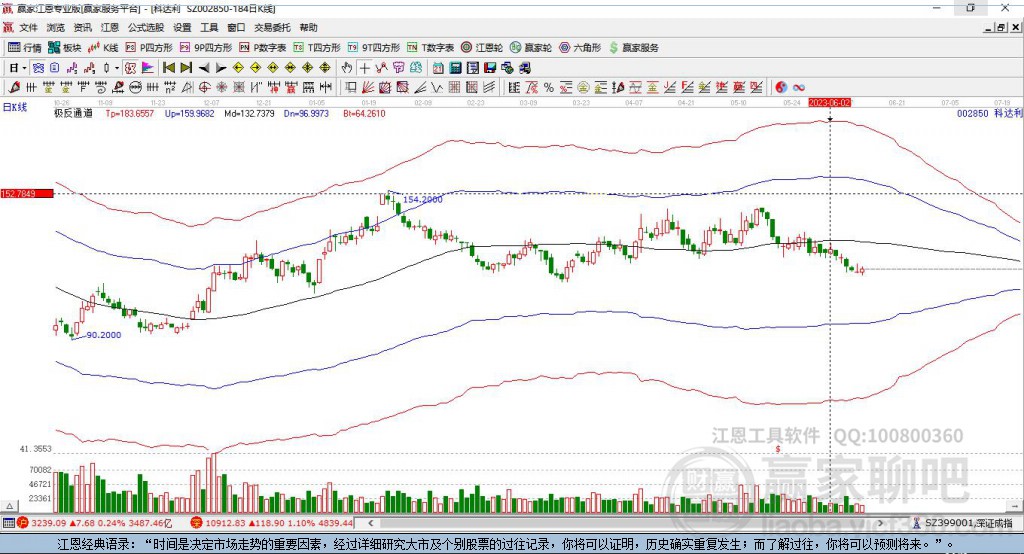Open the 浏览 menu
Image resolution: width=1024 pixels, height=554 pixels.
coord(56,27)
